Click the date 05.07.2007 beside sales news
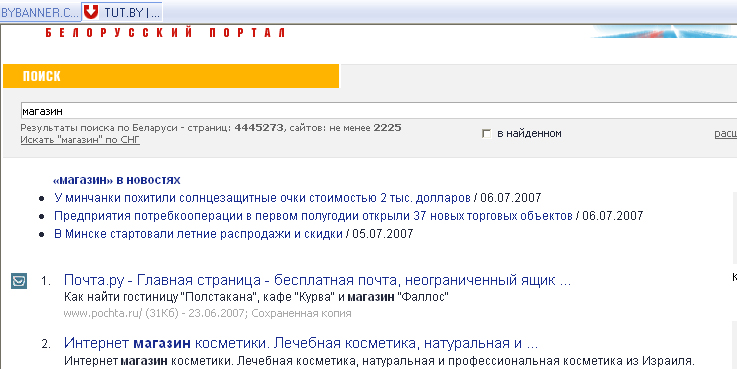The width and height of the screenshot is (737, 369). click(x=382, y=234)
